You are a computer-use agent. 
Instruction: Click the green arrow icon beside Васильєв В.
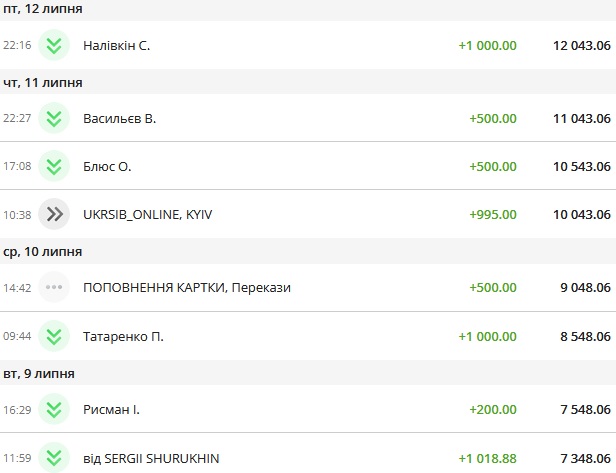(x=54, y=119)
